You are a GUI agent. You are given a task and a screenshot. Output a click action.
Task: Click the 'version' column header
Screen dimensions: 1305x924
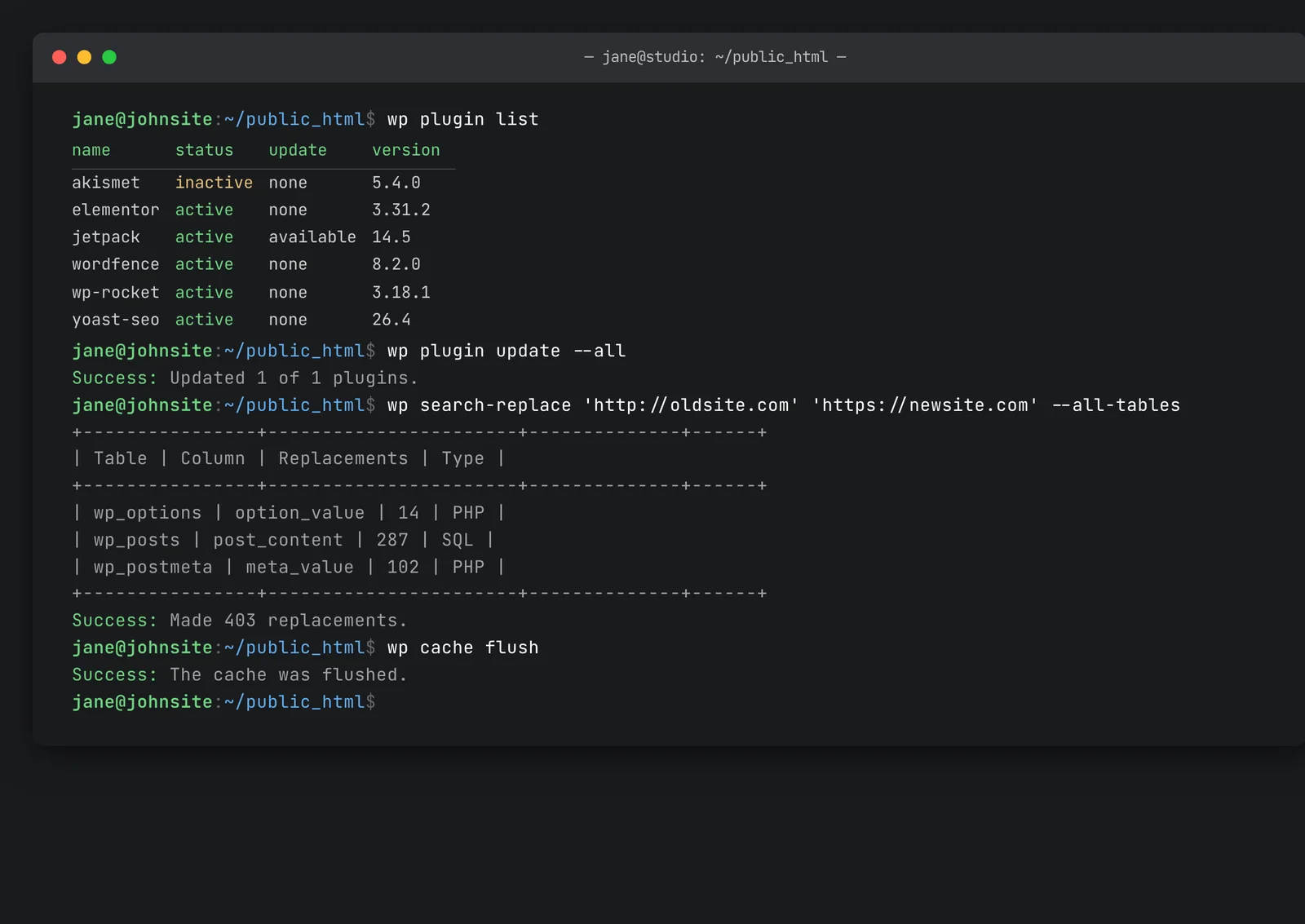[406, 150]
